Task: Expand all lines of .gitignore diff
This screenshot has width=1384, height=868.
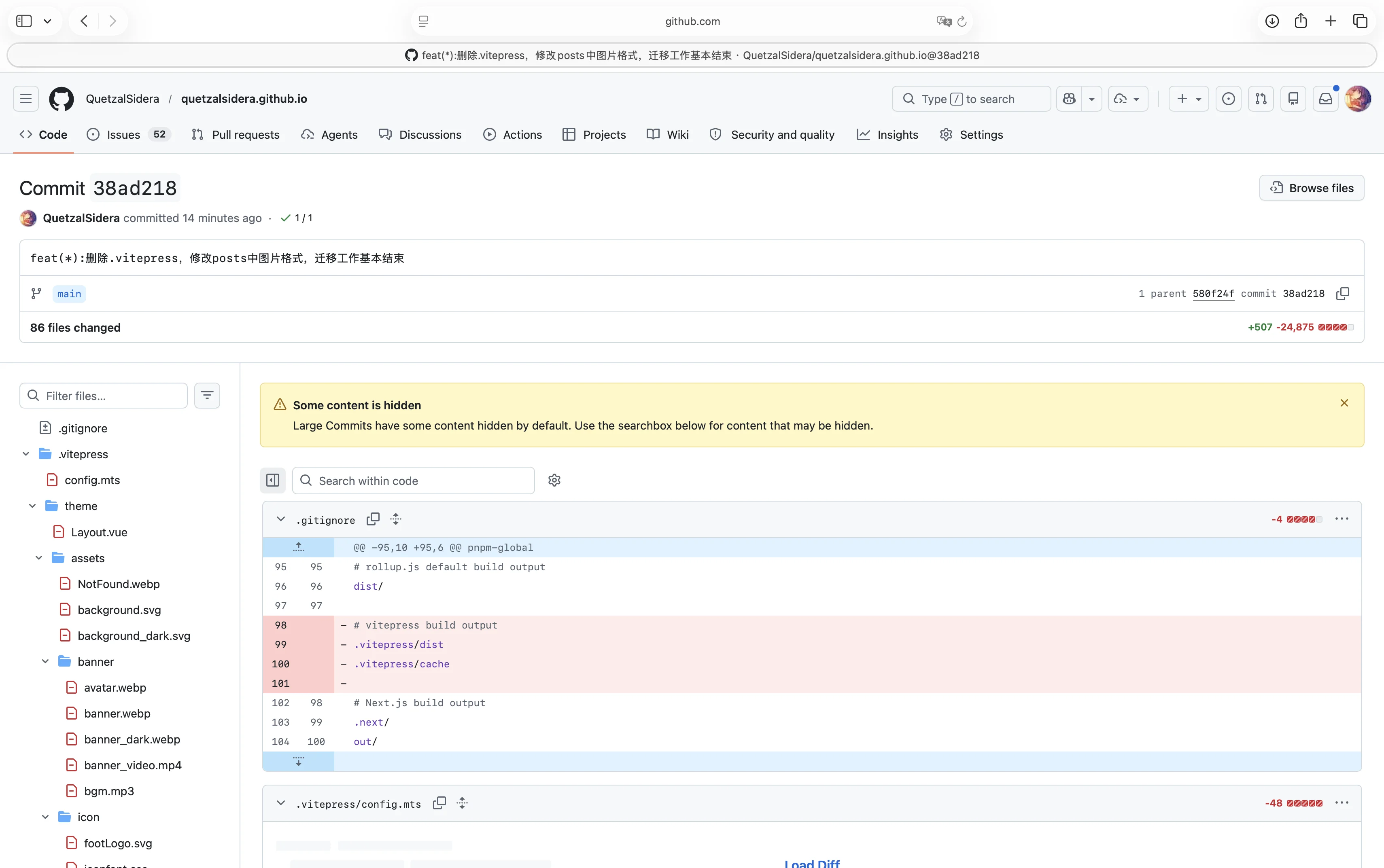Action: pos(396,519)
